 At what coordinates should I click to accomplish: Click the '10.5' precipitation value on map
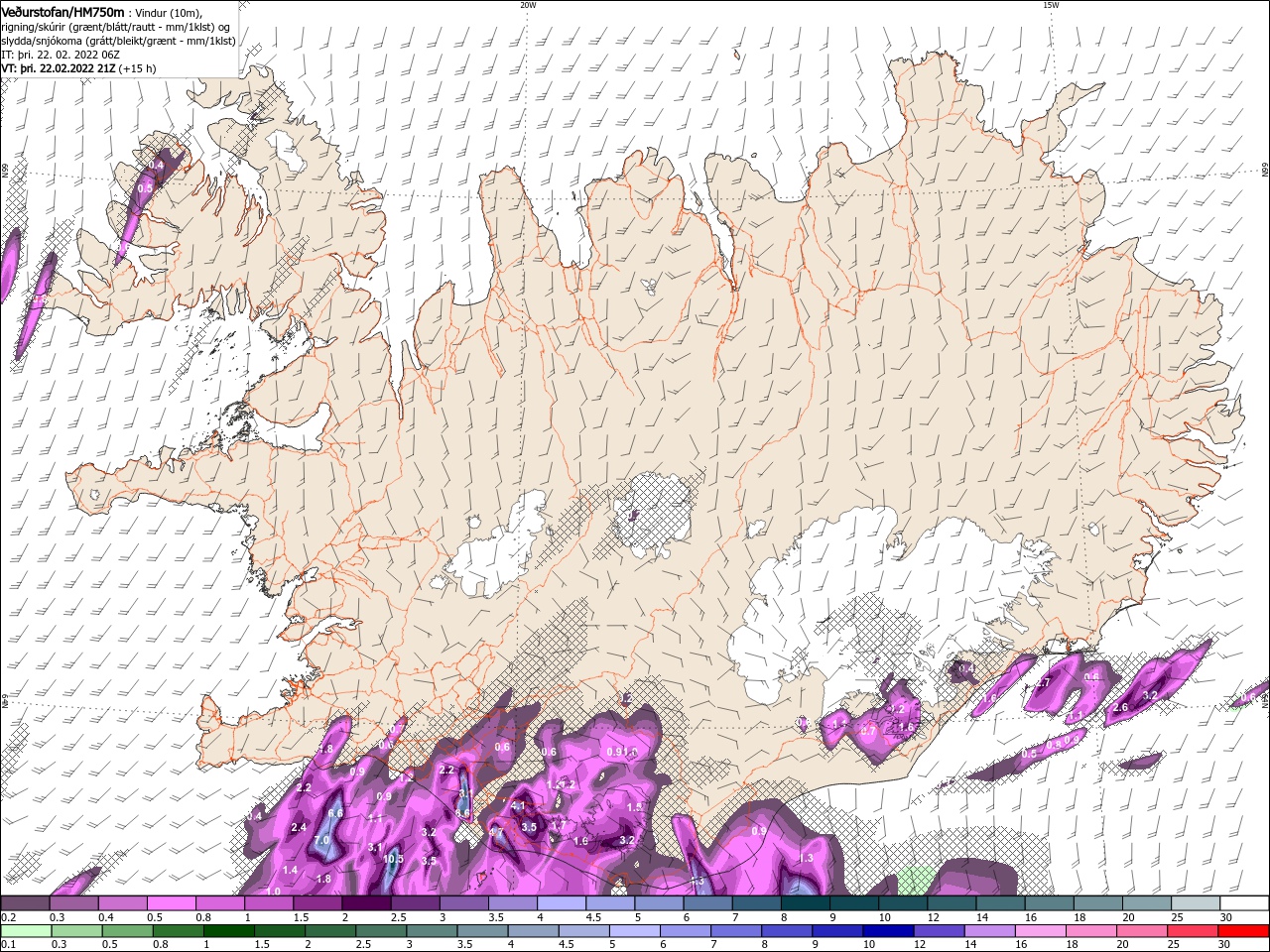(393, 859)
